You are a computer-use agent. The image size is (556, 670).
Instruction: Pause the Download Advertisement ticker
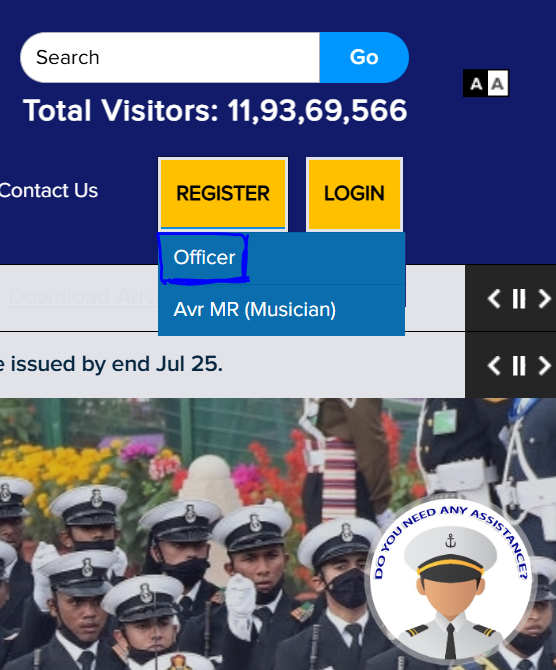pyautogui.click(x=519, y=298)
